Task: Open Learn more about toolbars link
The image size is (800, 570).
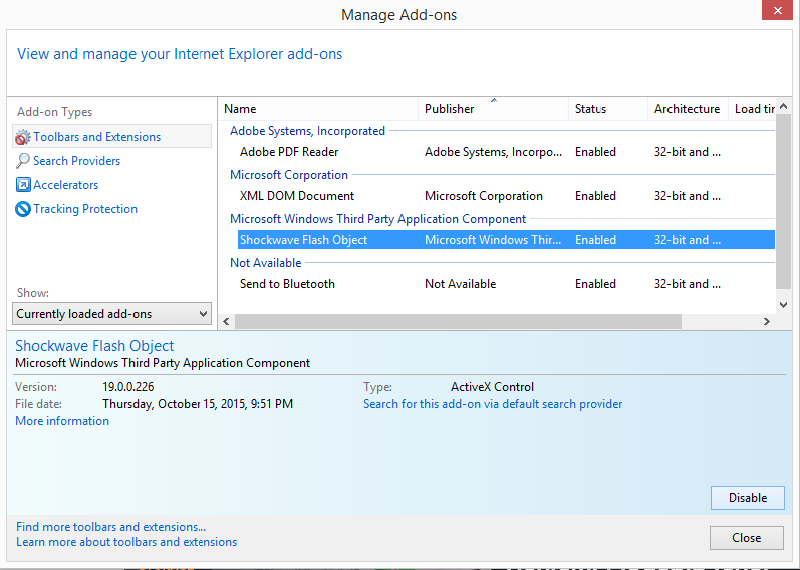Action: click(126, 542)
